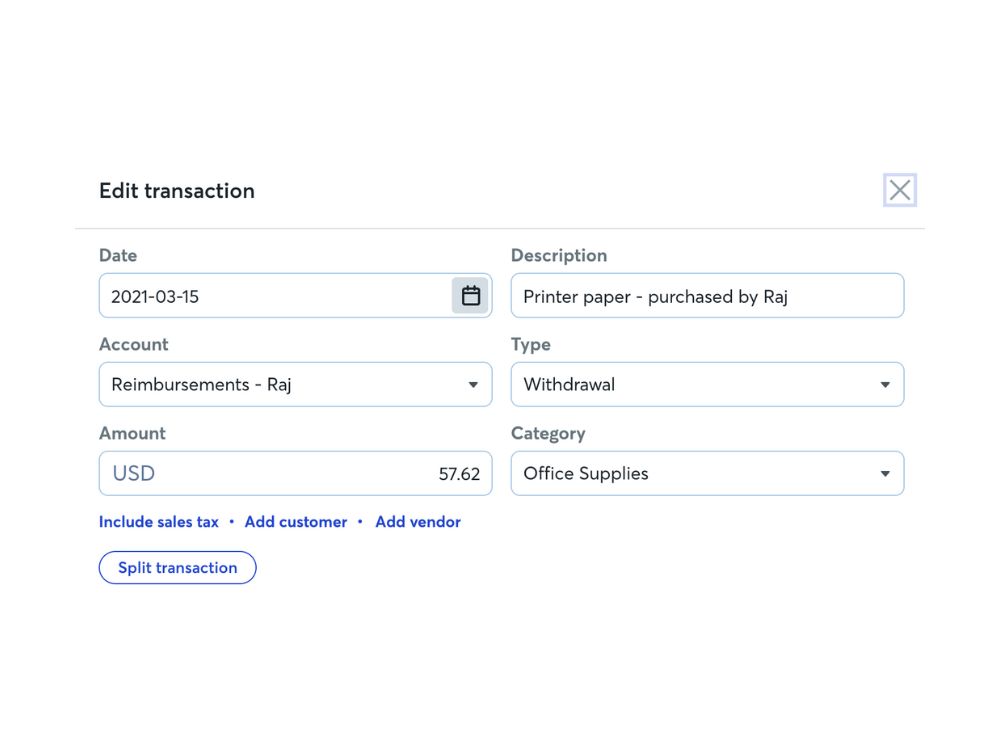Click the Split transaction button
The width and height of the screenshot is (1000, 750).
click(177, 568)
